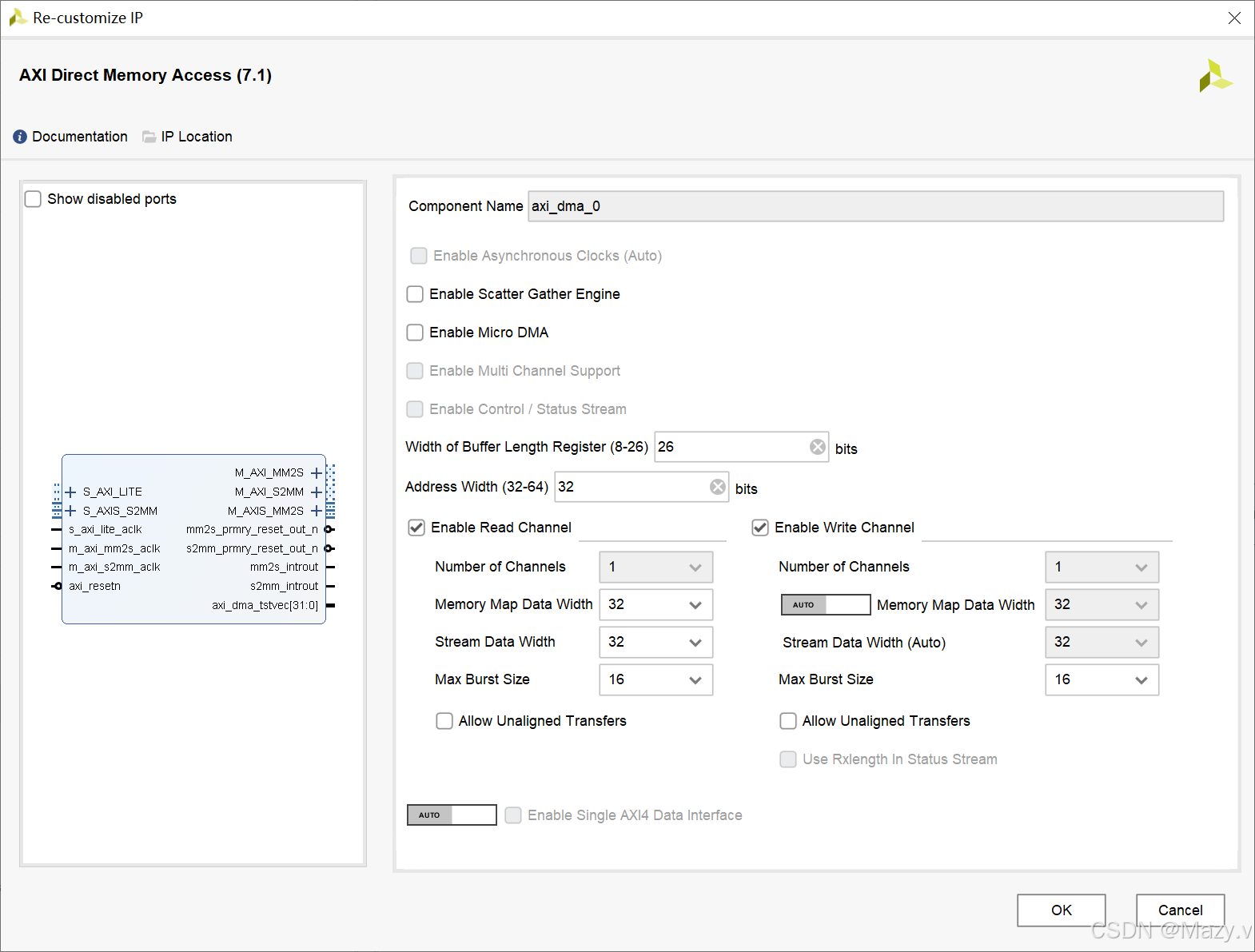
Task: Select the s2mm_prmry_reset_out_n port label
Action: point(252,548)
